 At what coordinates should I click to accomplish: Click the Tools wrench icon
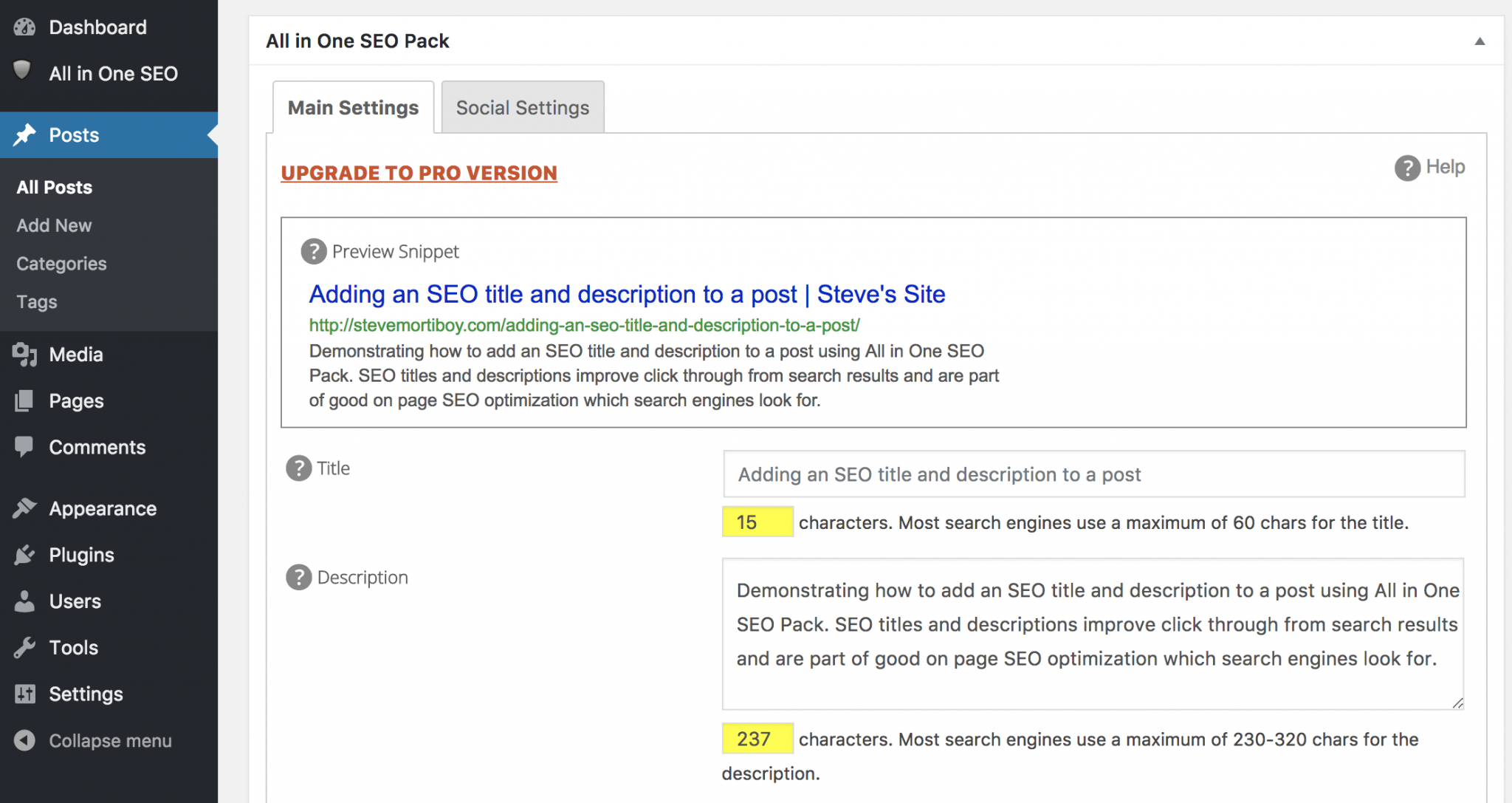pos(24,647)
